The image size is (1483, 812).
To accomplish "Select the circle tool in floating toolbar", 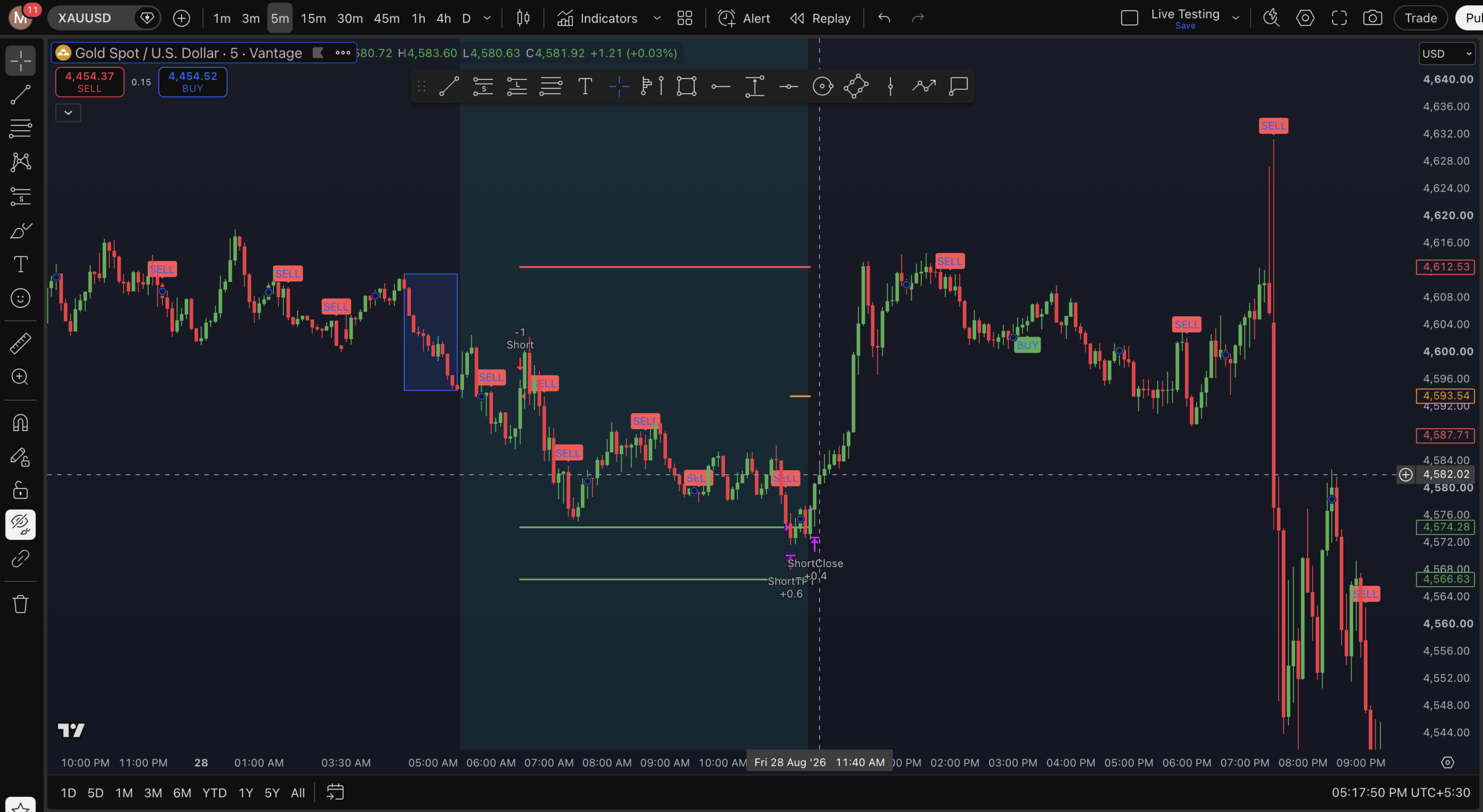I will point(823,86).
